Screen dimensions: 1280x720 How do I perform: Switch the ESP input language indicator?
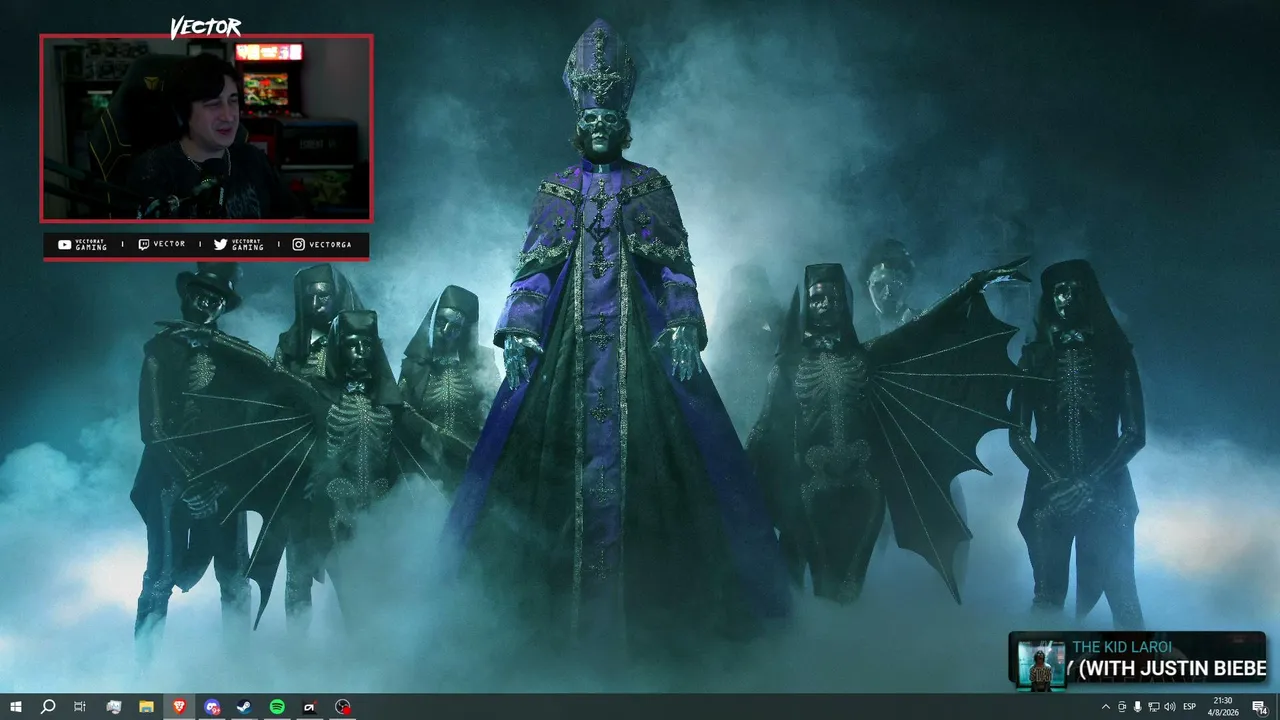coord(1190,707)
